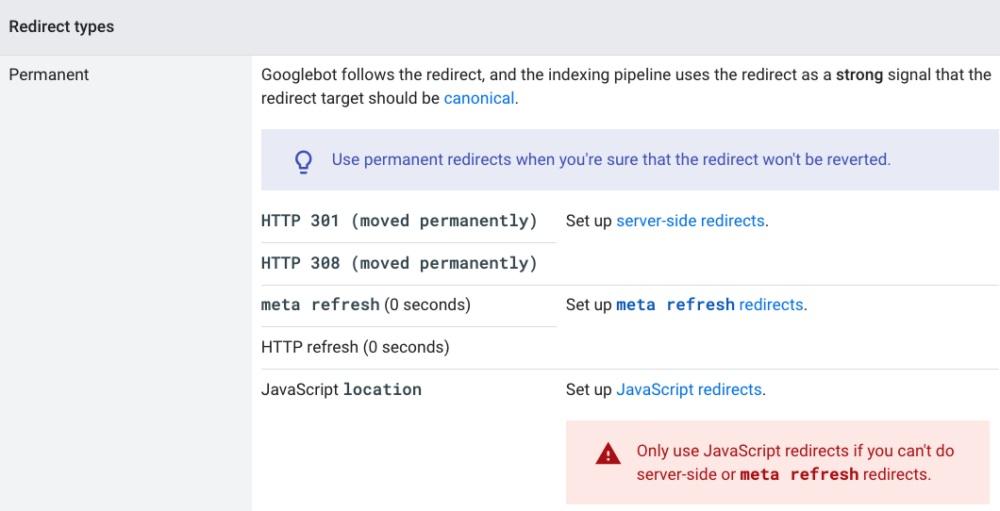Click 'Set up' text before JavaScript redirects
This screenshot has height=511, width=1000.
pos(589,389)
